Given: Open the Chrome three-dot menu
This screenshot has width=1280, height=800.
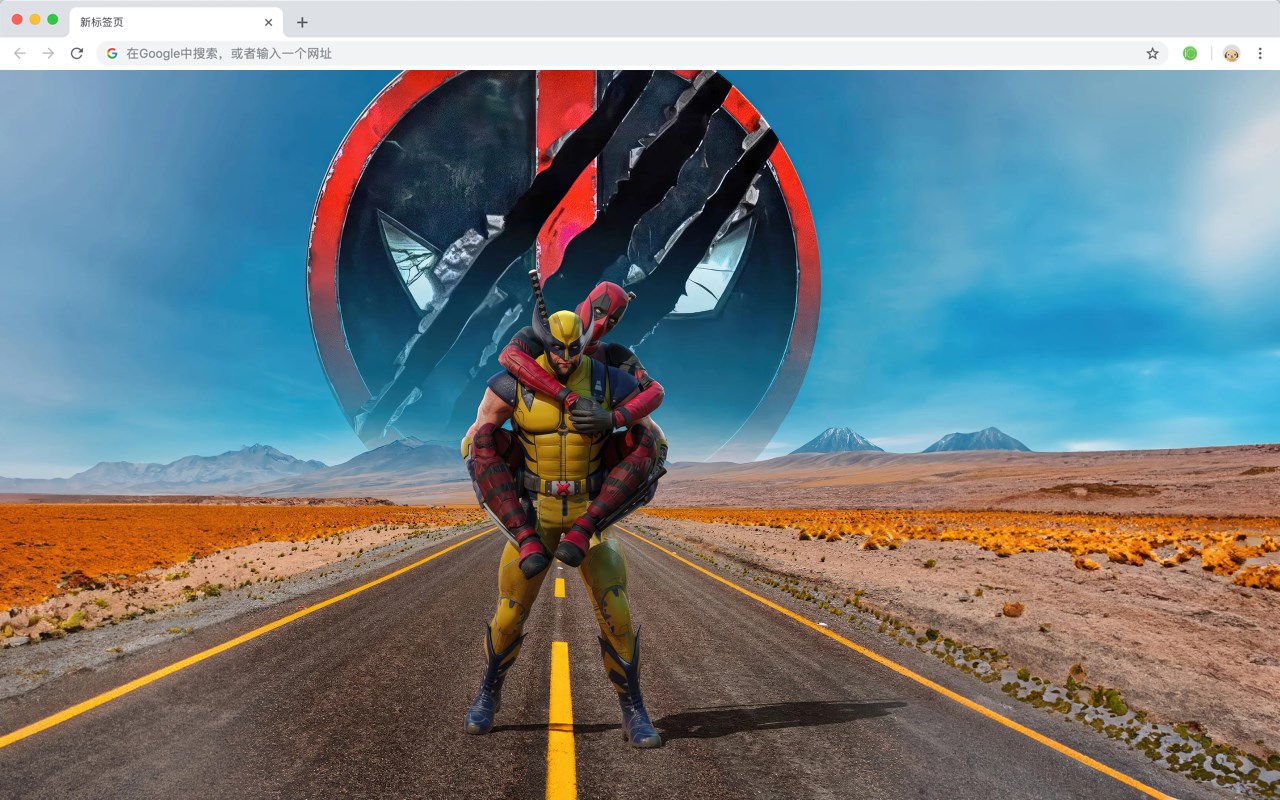Looking at the screenshot, I should point(1260,53).
